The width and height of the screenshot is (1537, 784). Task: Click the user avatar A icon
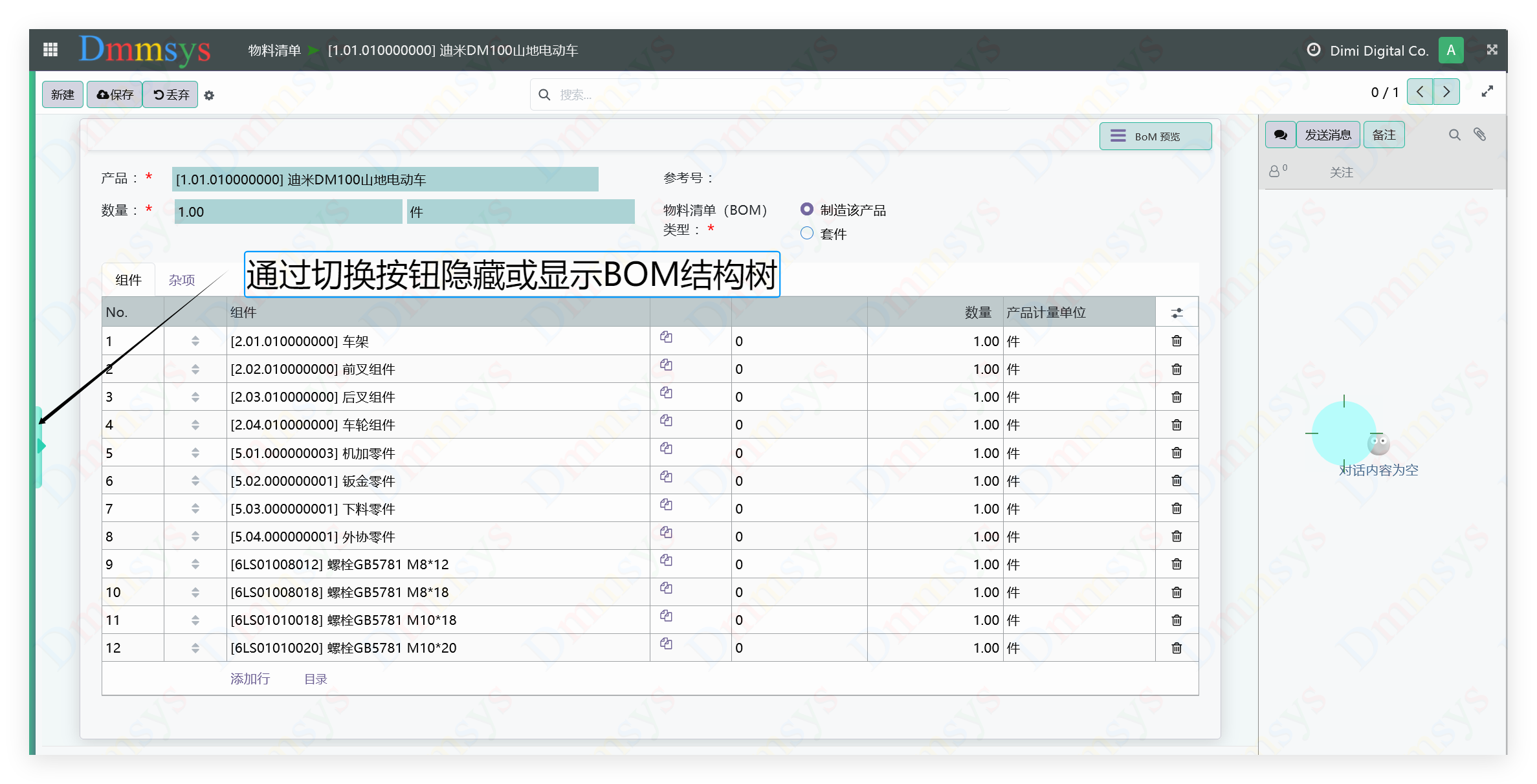point(1451,50)
